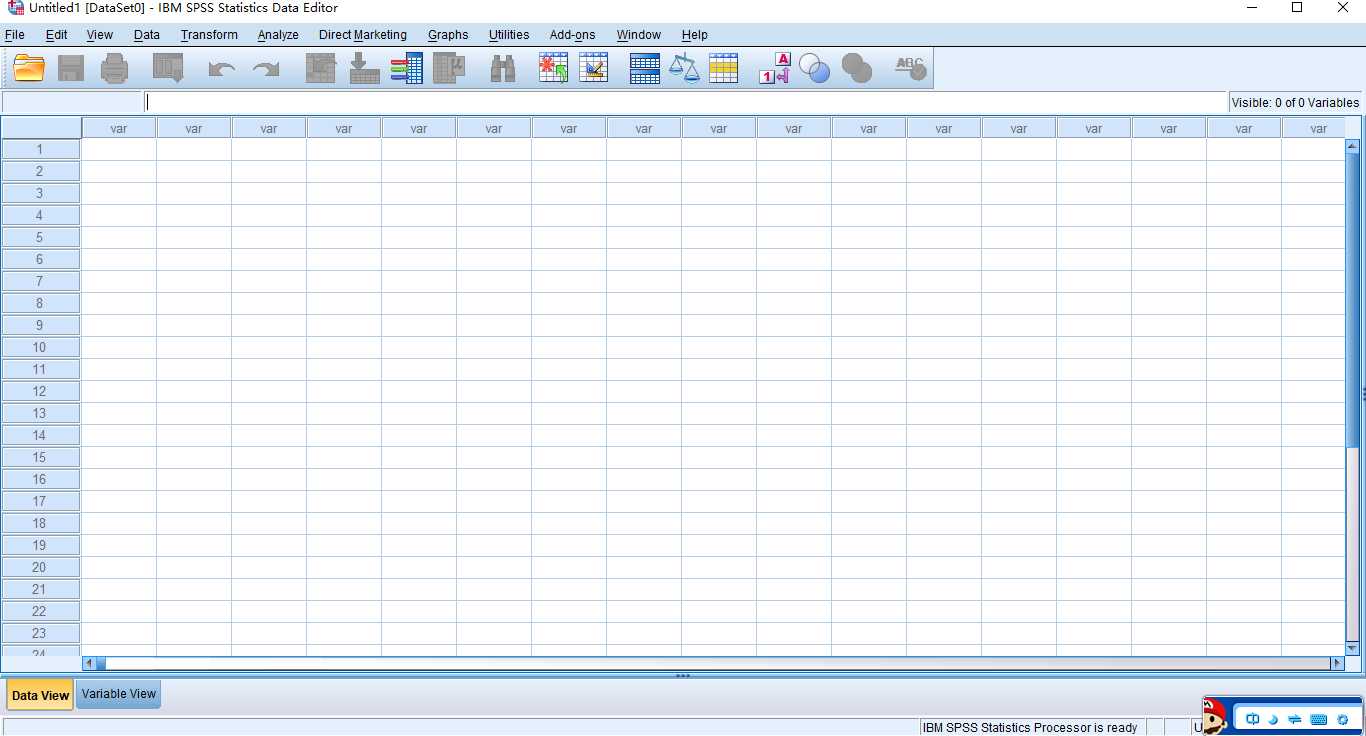Open IME settings gear icon
1366x736 pixels.
pyautogui.click(x=1343, y=719)
